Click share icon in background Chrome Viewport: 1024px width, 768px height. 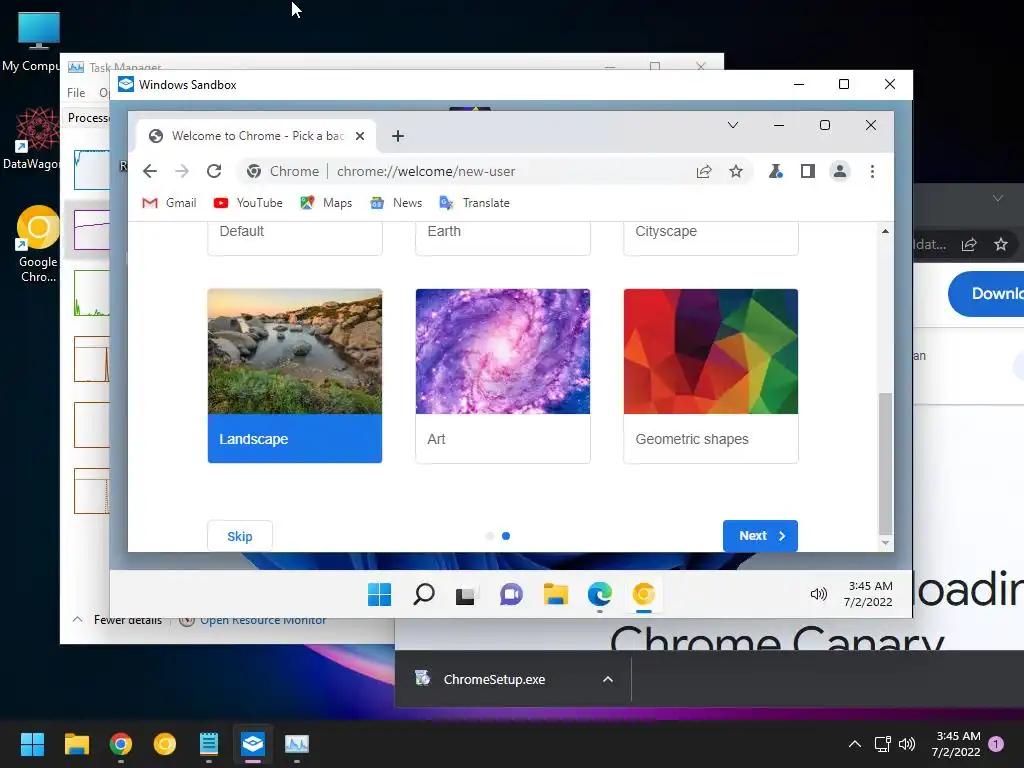[x=969, y=244]
